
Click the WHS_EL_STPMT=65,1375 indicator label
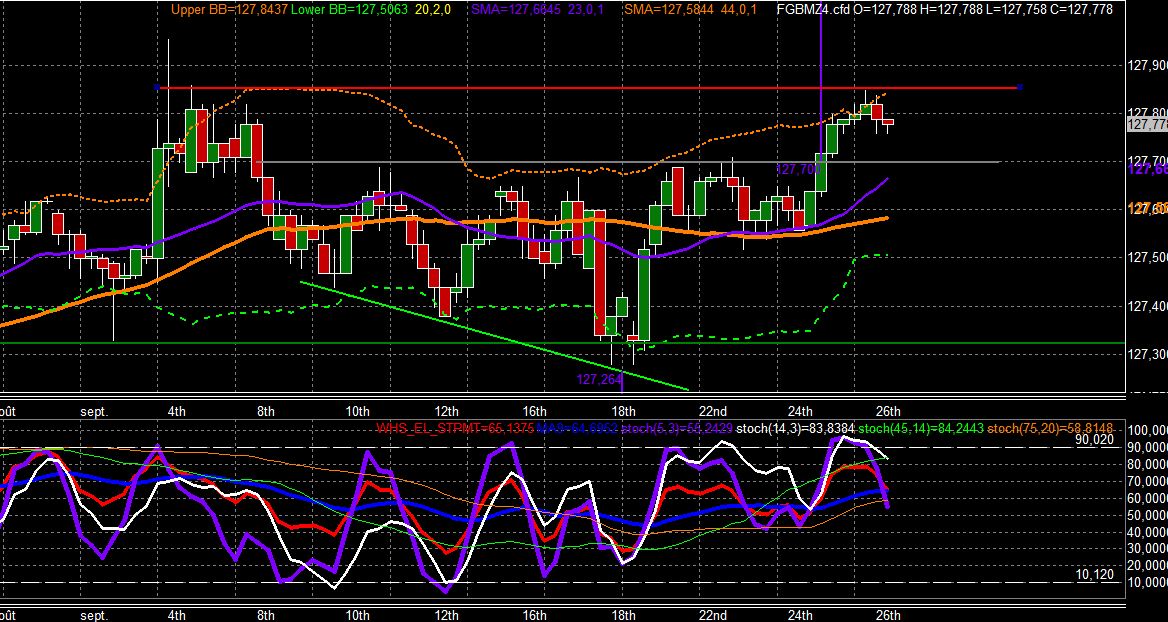click(454, 428)
